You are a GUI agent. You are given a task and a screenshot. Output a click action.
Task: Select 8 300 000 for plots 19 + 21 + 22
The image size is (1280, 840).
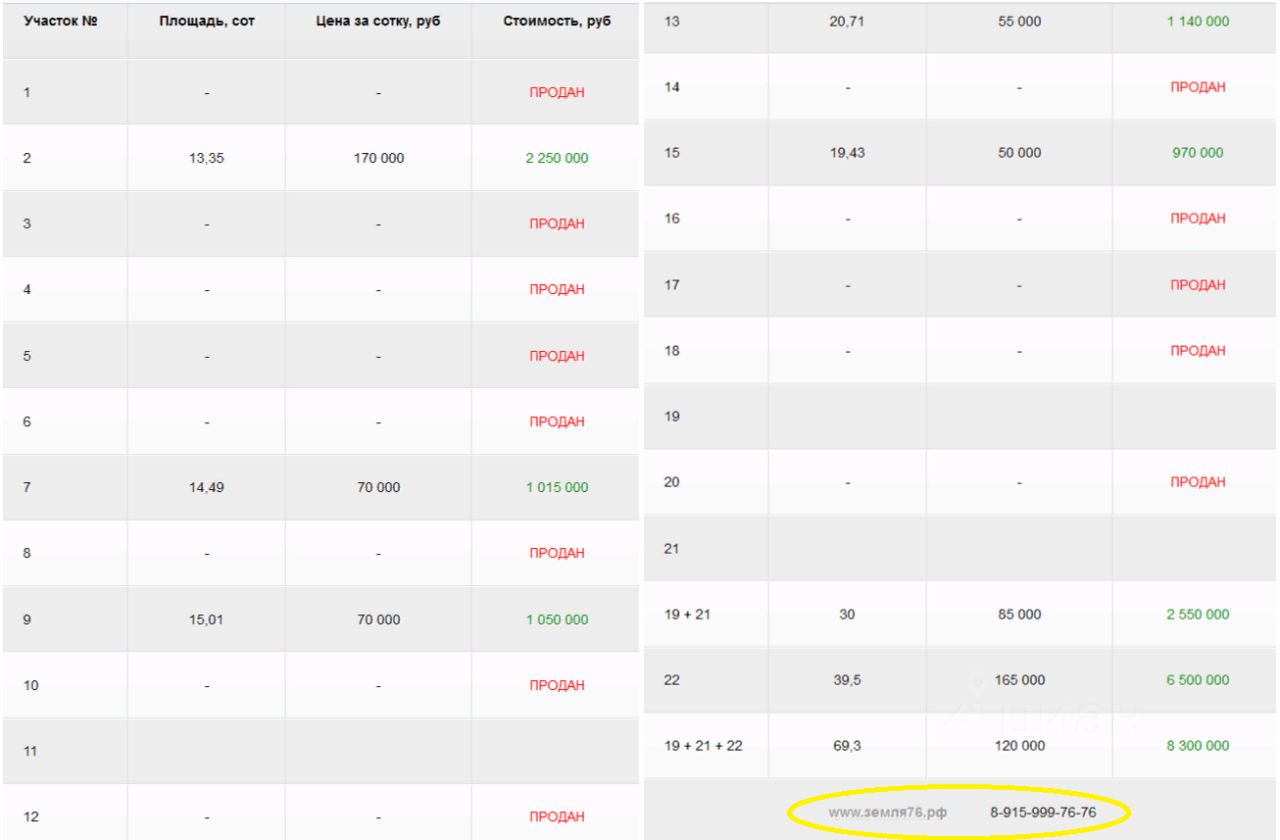click(1198, 746)
